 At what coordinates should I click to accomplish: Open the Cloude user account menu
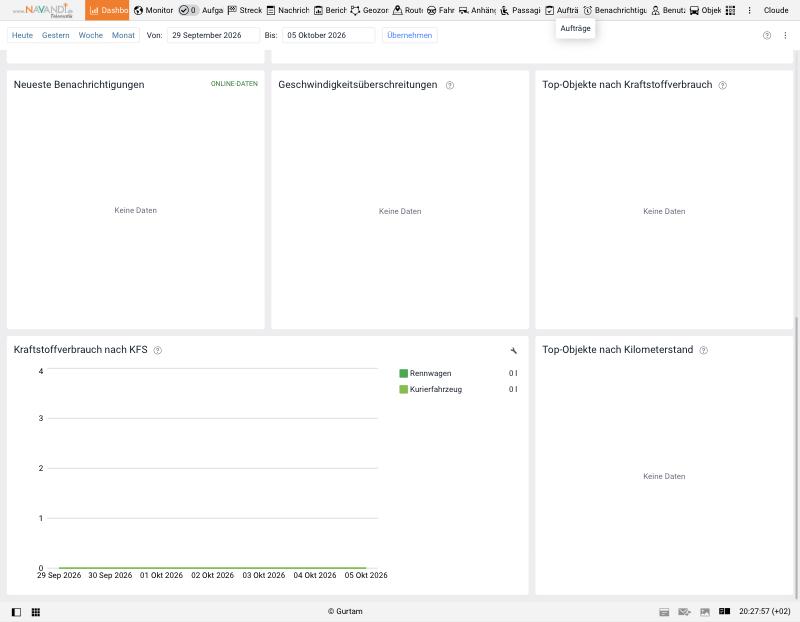tap(776, 10)
